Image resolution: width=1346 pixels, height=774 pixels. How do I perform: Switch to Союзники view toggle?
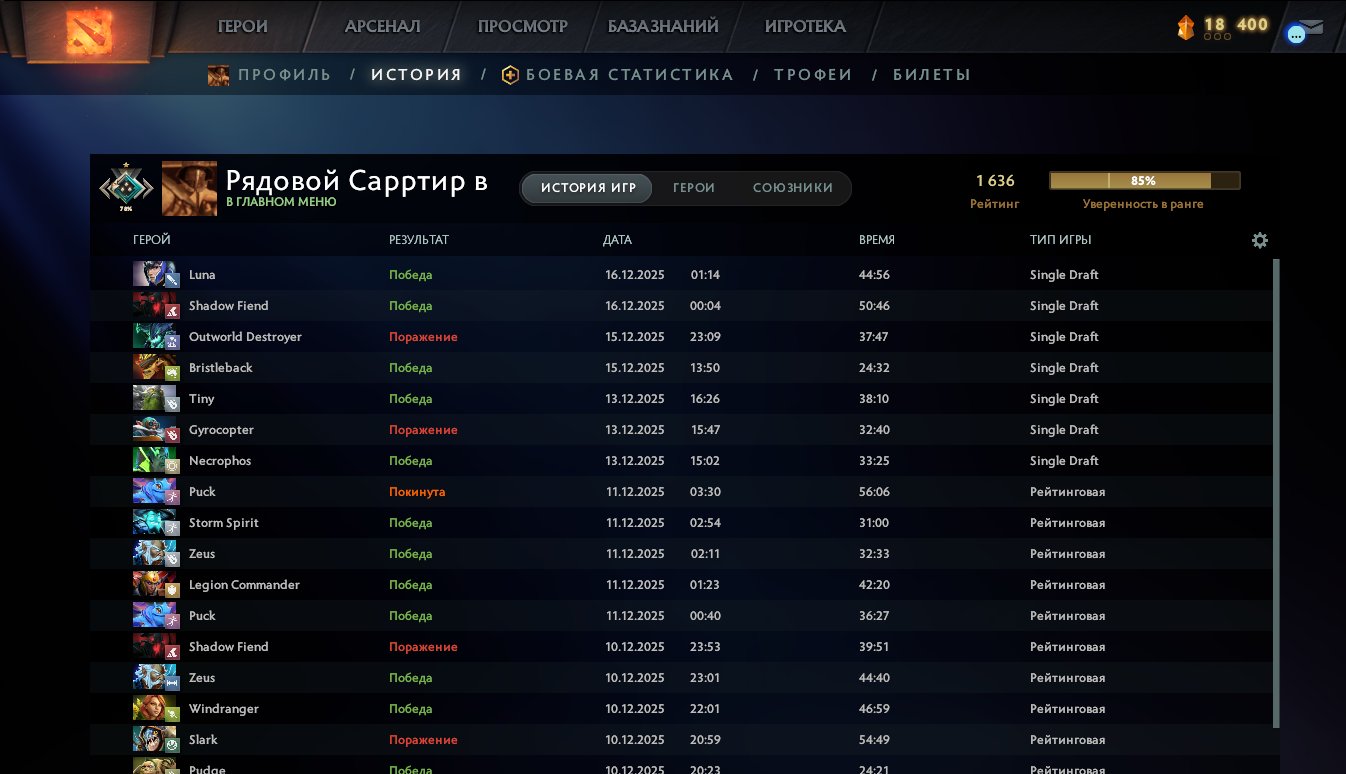coord(792,188)
